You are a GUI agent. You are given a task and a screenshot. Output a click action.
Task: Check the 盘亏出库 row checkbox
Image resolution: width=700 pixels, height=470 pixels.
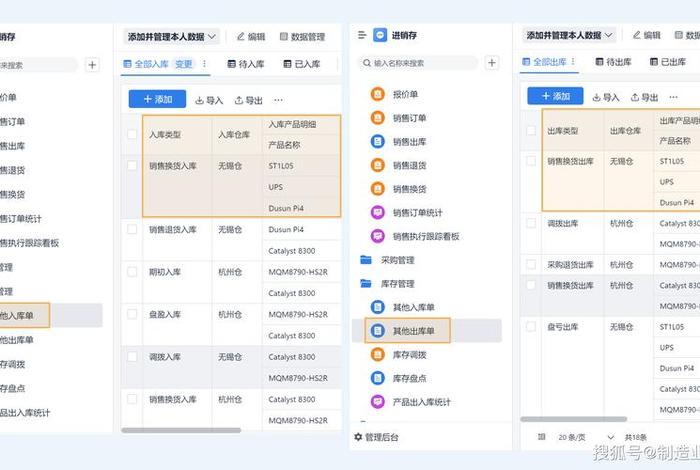pyautogui.click(x=531, y=326)
